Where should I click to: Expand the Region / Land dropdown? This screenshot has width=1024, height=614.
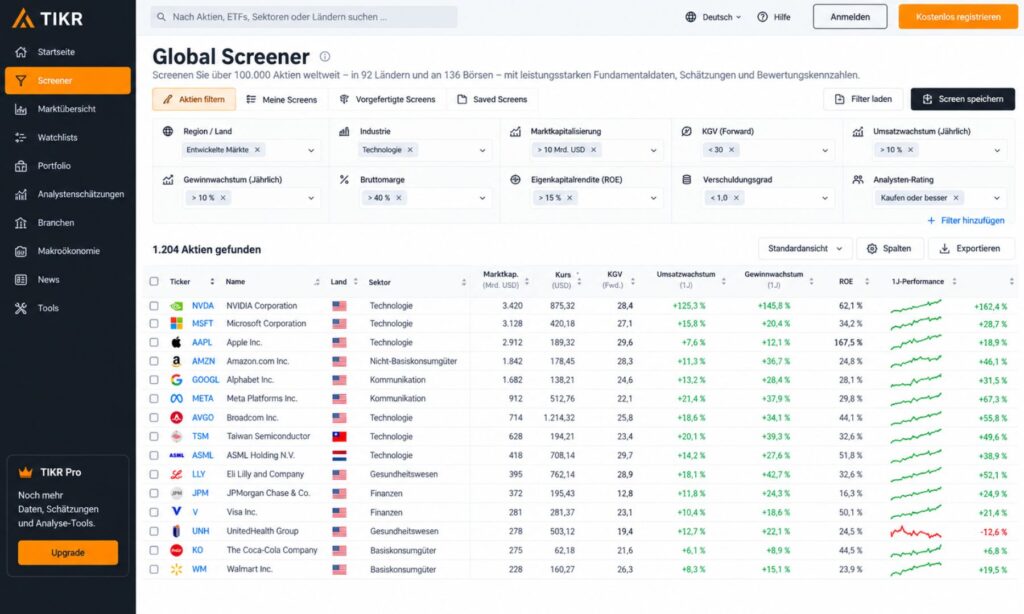point(311,150)
